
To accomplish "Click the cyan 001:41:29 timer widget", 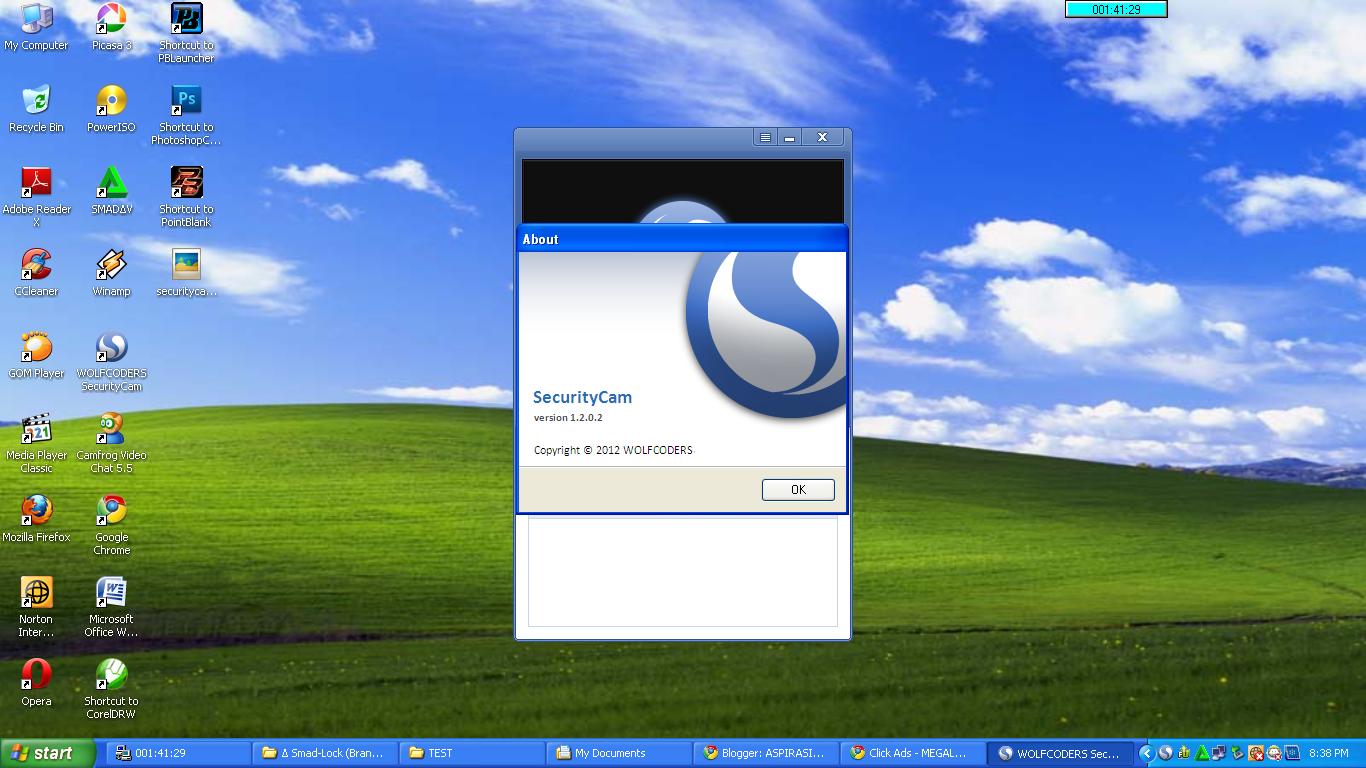I will 1116,9.
